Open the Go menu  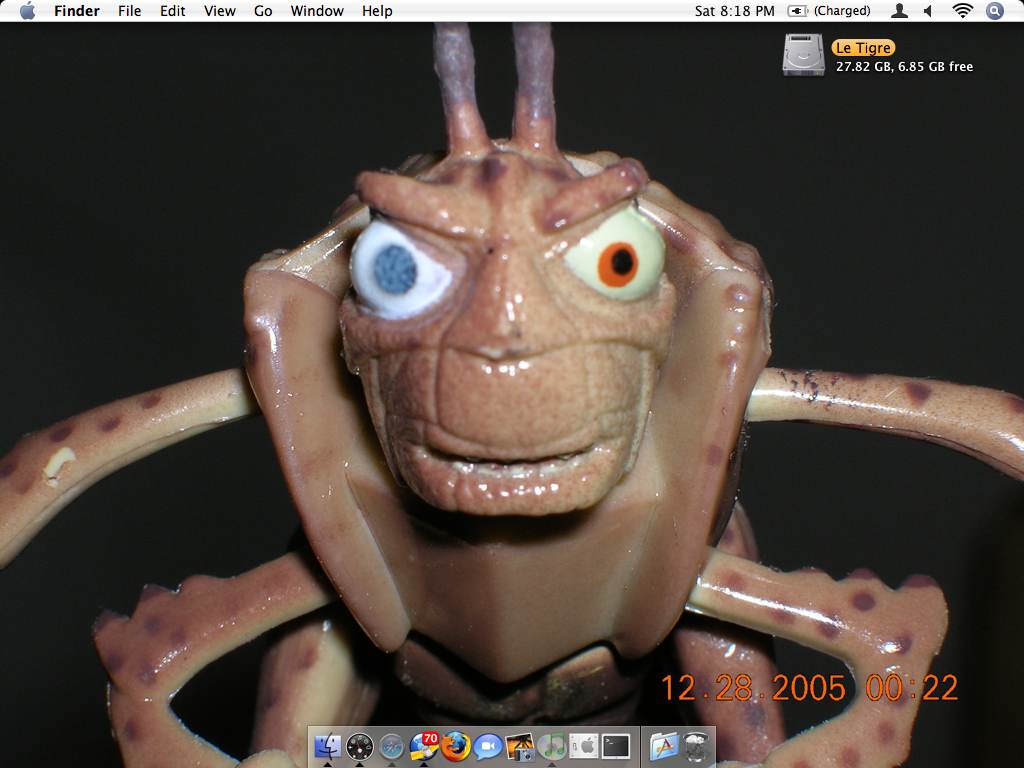(x=263, y=10)
